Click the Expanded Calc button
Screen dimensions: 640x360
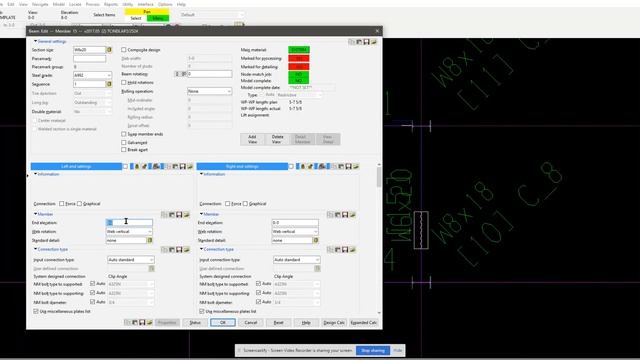pyautogui.click(x=363, y=322)
